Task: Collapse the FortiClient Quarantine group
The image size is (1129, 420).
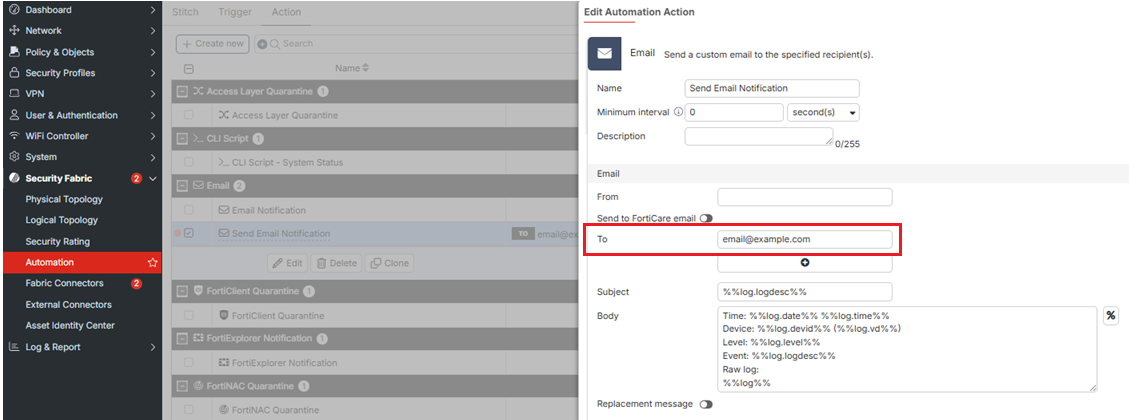Action: coord(182,291)
